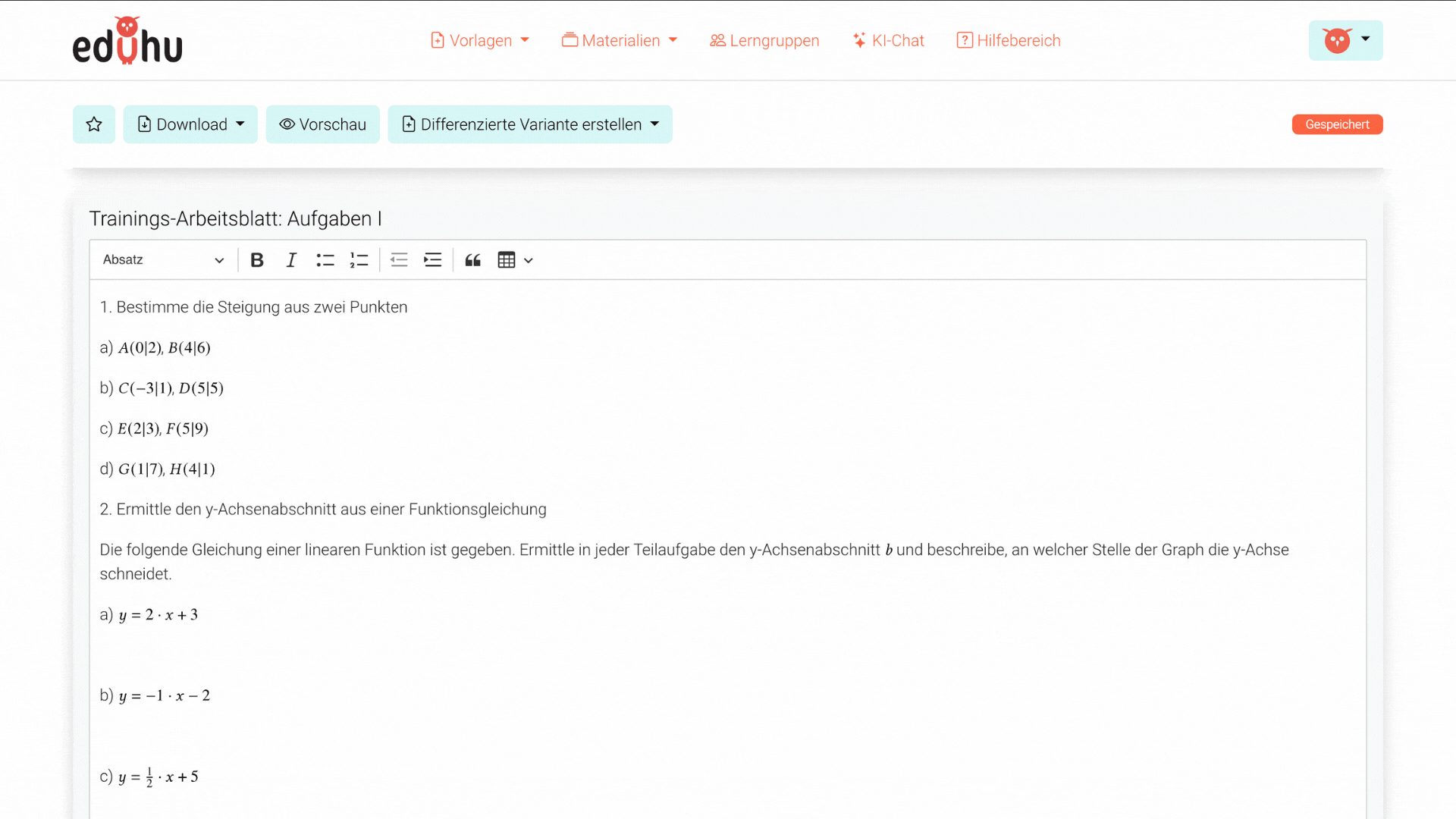Expand the Download dropdown
This screenshot has width=1456, height=819.
pos(190,124)
